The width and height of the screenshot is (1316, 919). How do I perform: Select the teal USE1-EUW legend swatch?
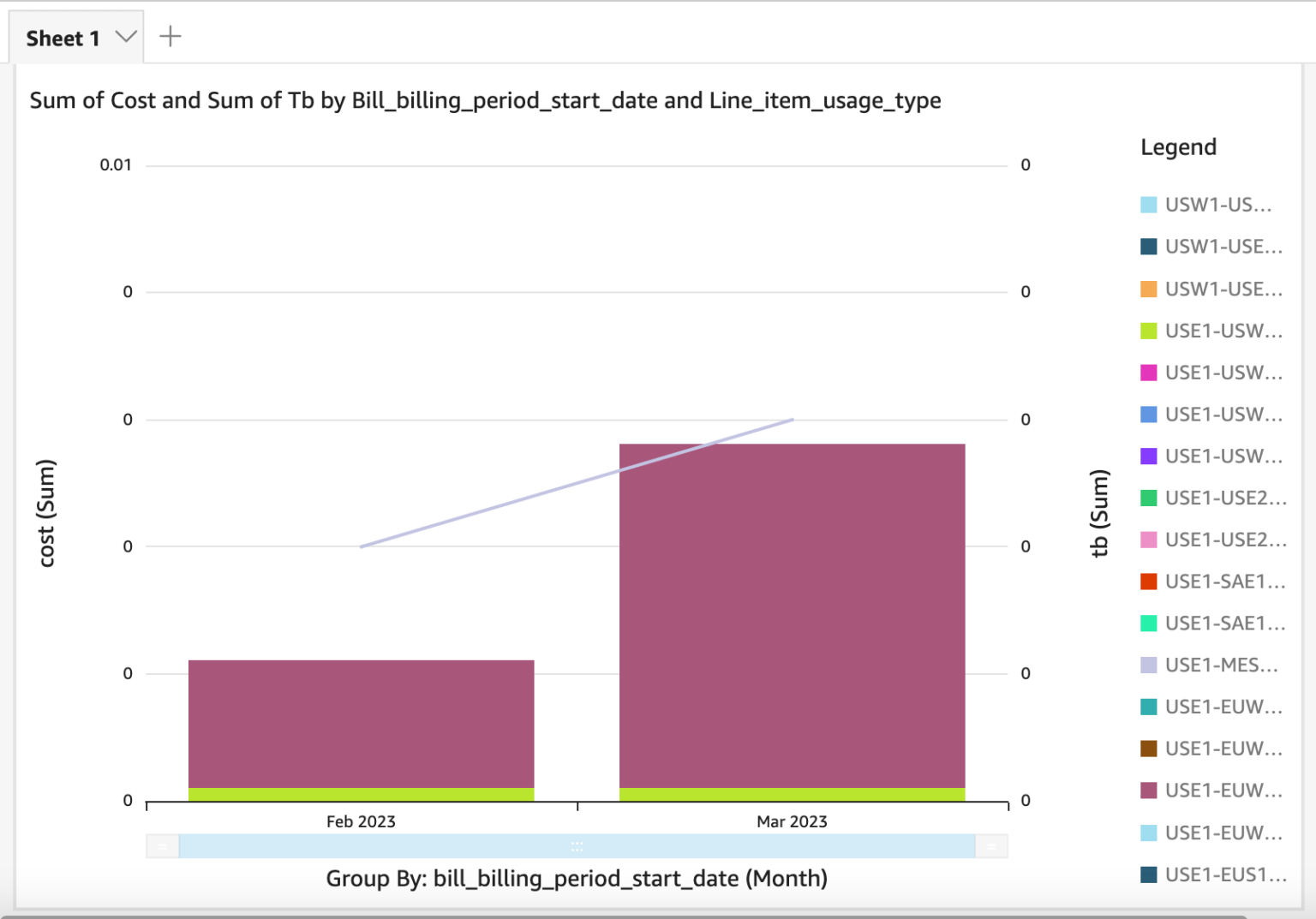(x=1148, y=706)
